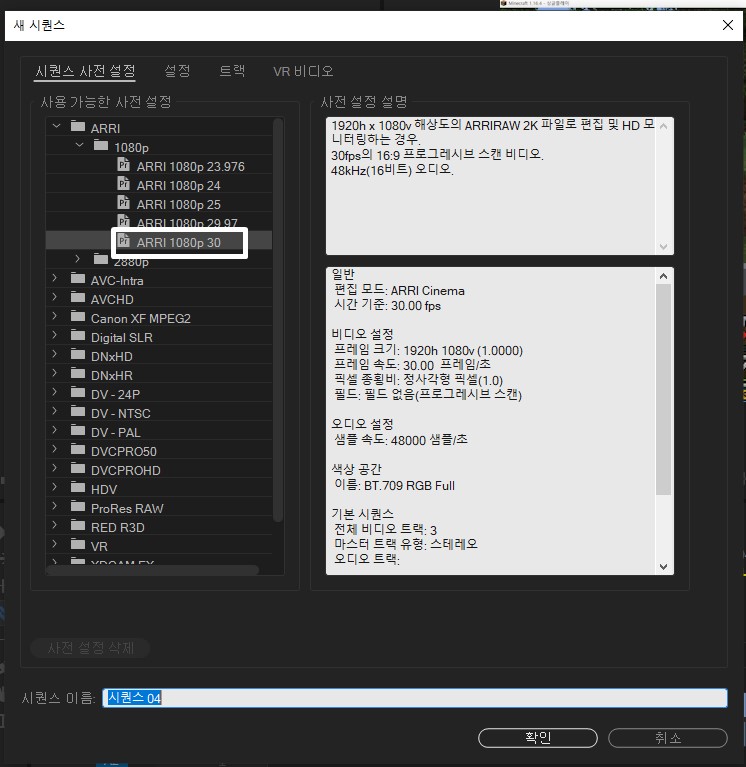Expand the 2880p subfolder
This screenshot has width=746, height=767.
pyautogui.click(x=77, y=259)
